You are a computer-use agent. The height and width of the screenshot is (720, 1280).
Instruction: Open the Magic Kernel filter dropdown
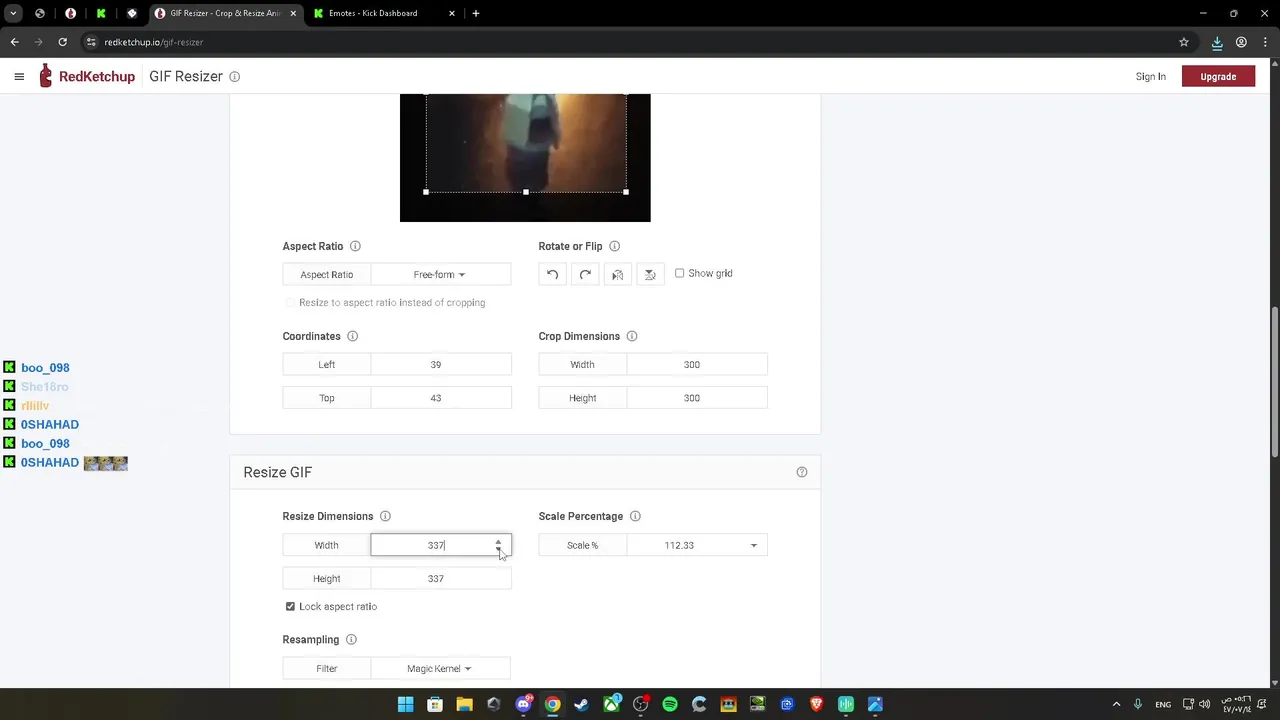pyautogui.click(x=440, y=668)
